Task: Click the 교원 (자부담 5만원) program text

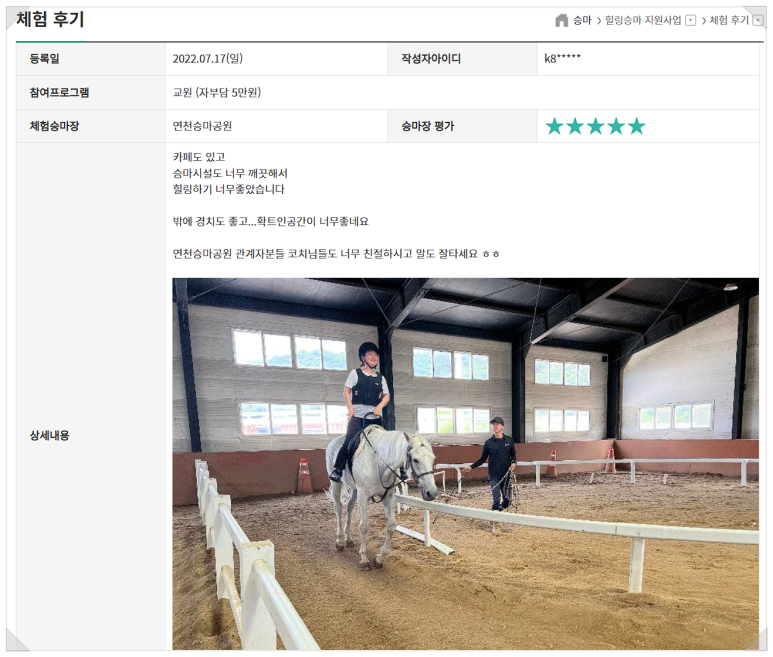Action: (216, 92)
